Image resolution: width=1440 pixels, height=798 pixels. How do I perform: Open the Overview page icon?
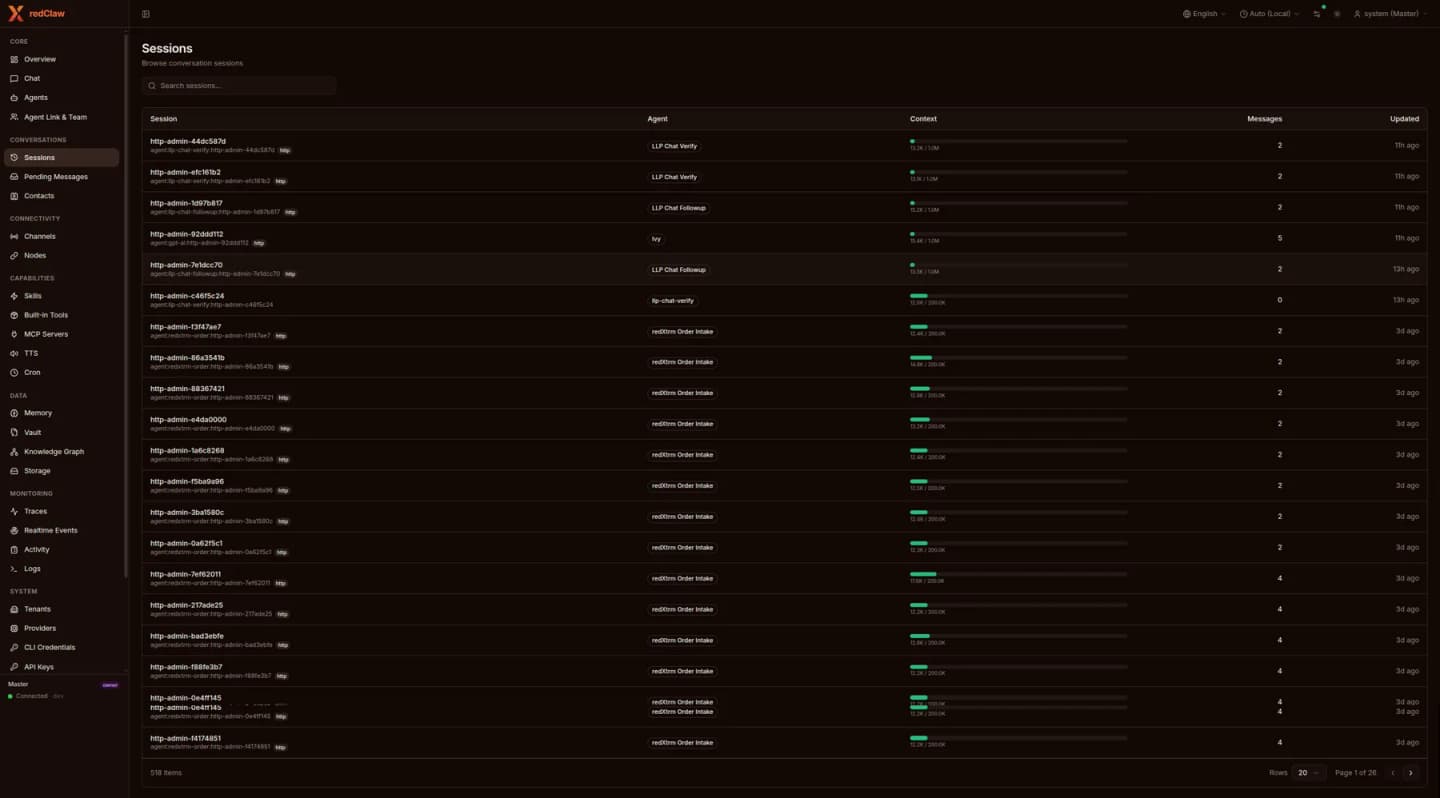(x=14, y=59)
